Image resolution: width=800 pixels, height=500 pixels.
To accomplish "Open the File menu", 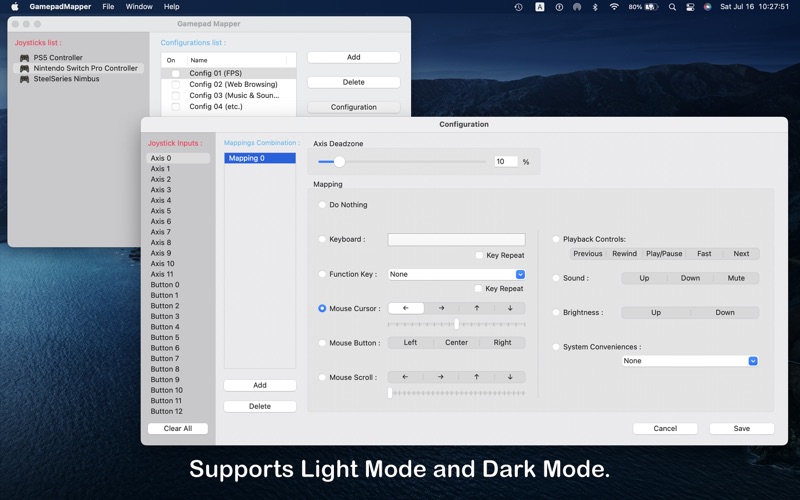I will [x=108, y=7].
